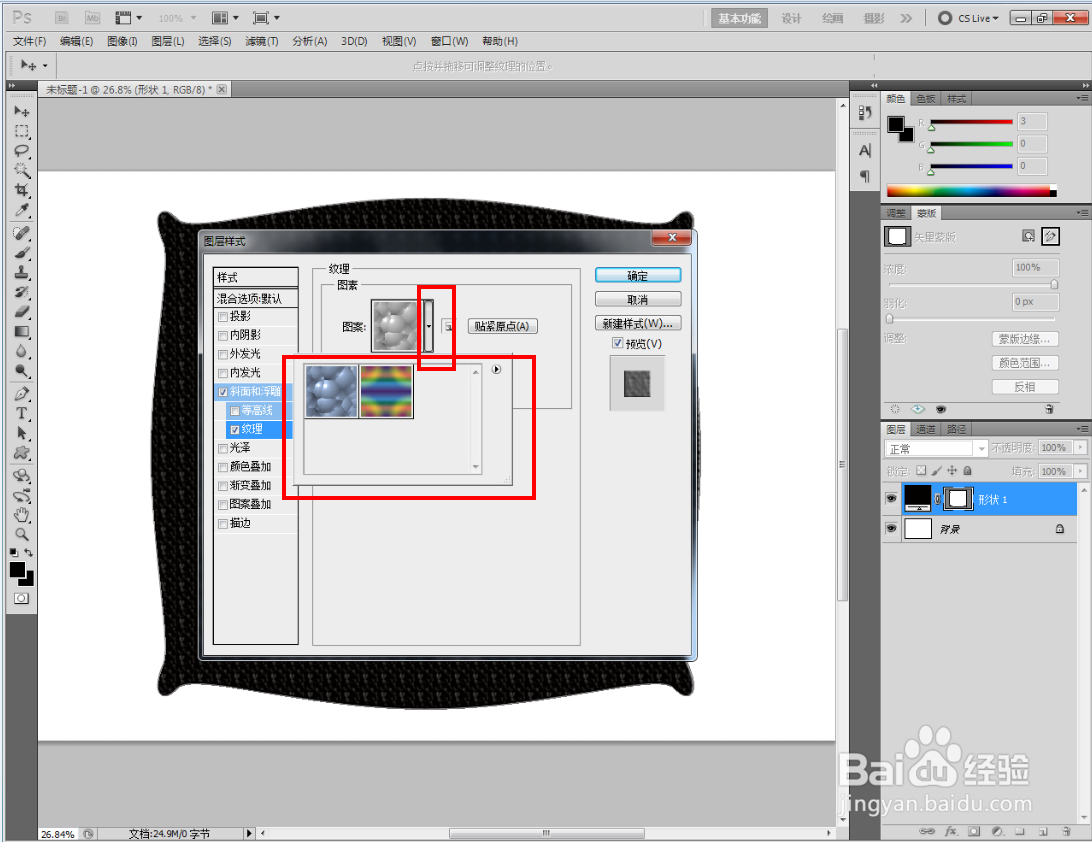Screen dimensions: 1092x842
Task: Open the Paragraph panel icon
Action: click(x=865, y=176)
